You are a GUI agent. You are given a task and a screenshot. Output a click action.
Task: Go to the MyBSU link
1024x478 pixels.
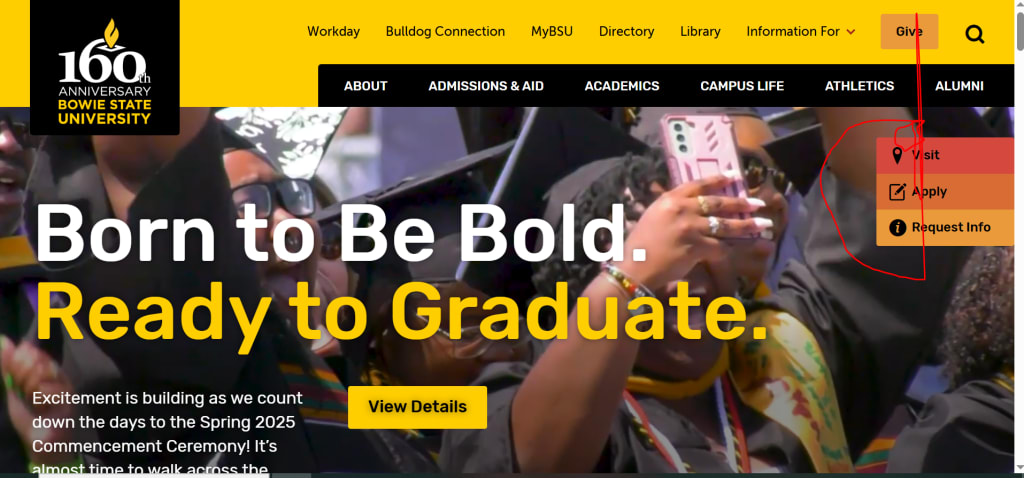click(x=552, y=31)
